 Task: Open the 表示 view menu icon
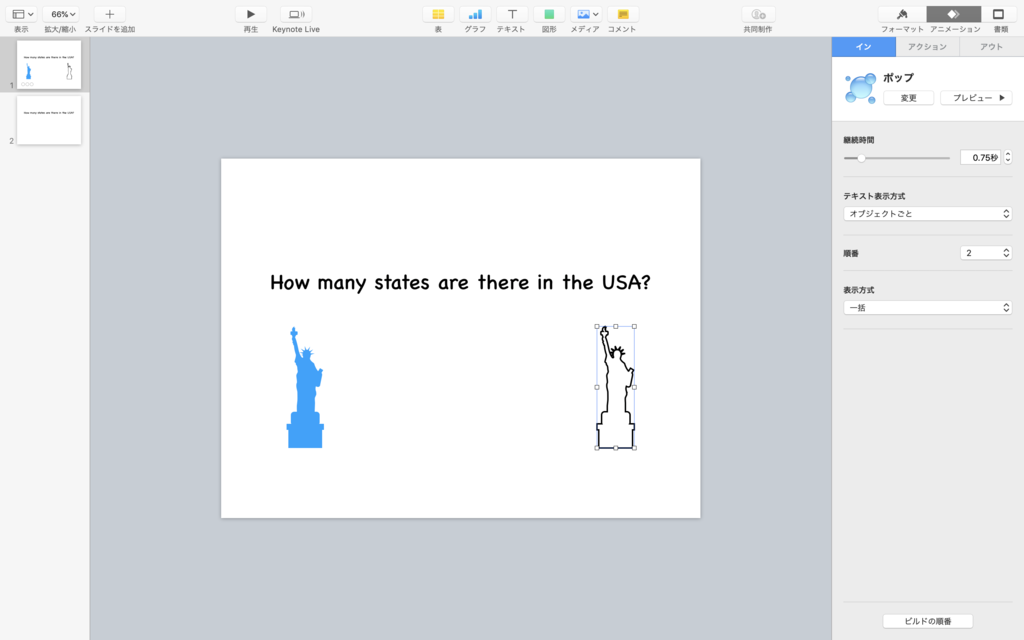[x=22, y=14]
